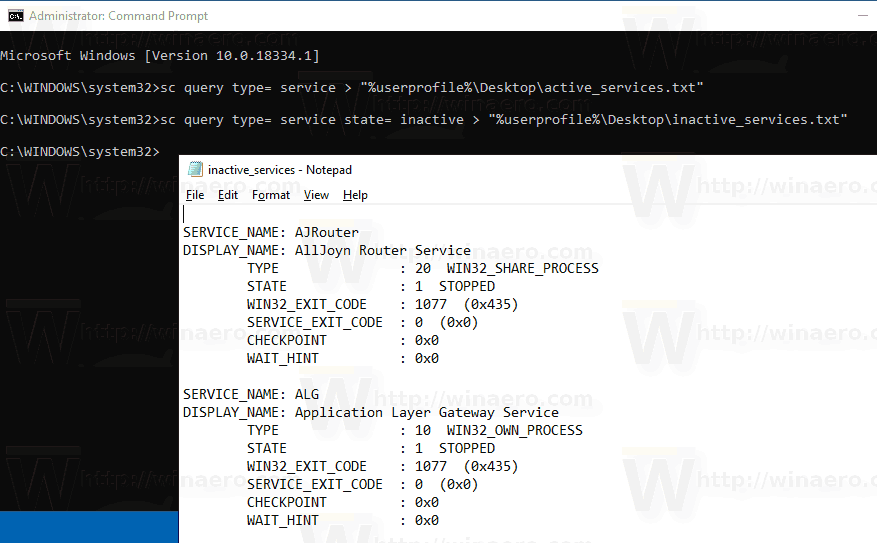Click the Windows version line in Command Prompt
The image size is (877, 543).
[160, 55]
